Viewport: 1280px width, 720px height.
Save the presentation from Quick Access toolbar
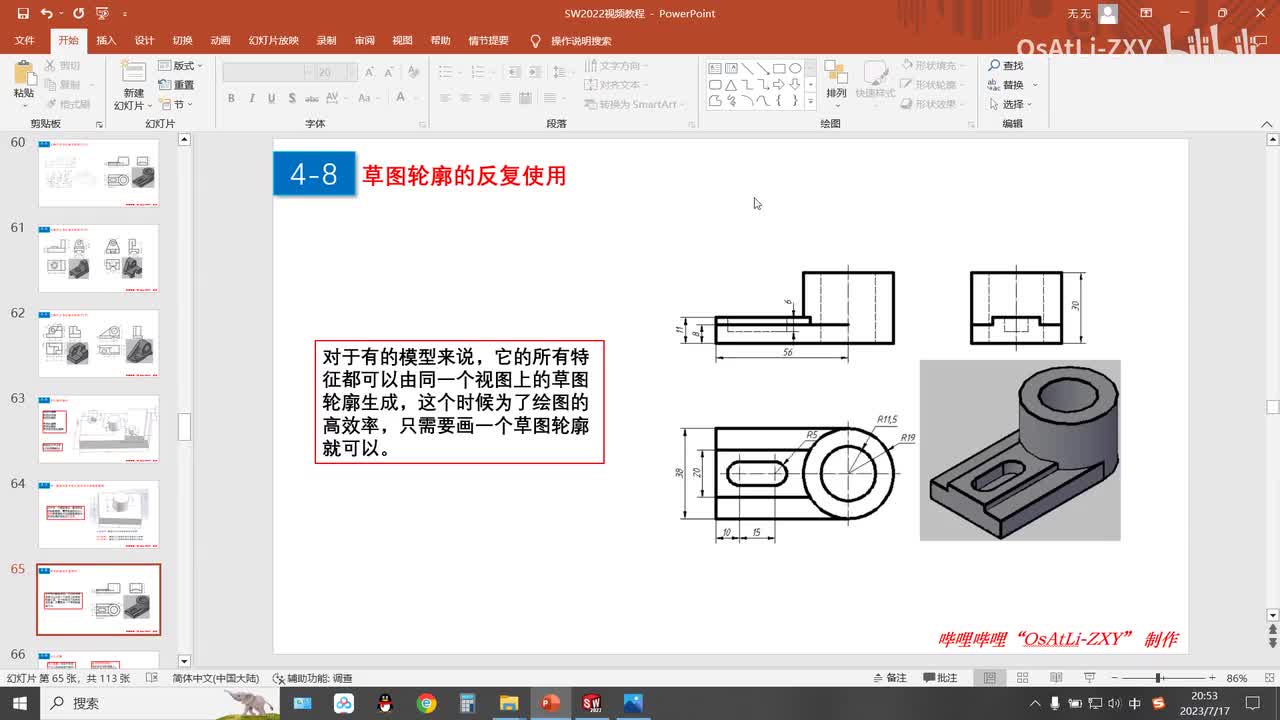pyautogui.click(x=22, y=14)
